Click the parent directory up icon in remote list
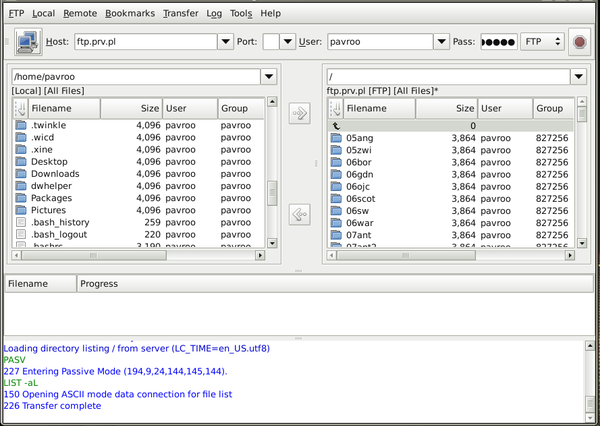Viewport: 600px width, 426px height. coord(336,126)
